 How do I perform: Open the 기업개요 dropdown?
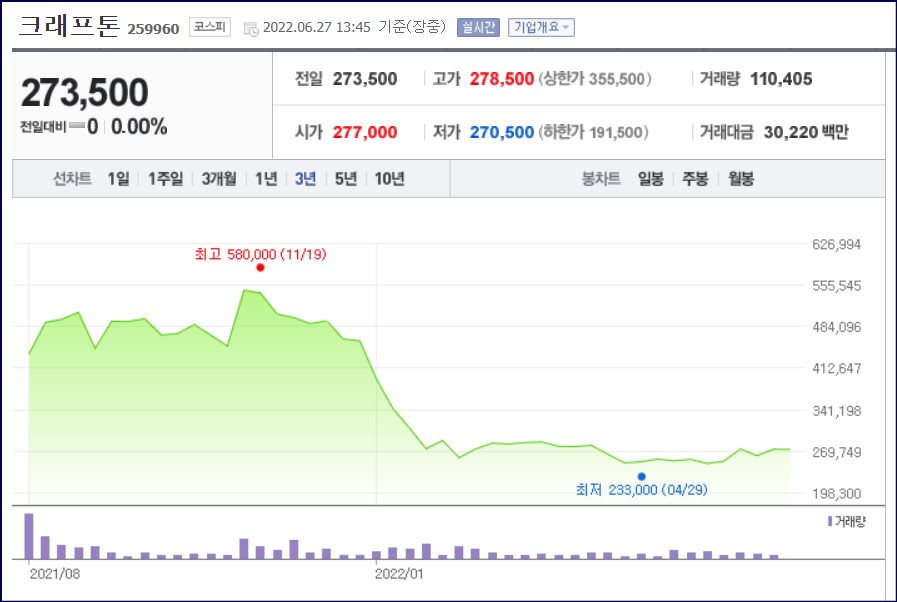point(541,27)
